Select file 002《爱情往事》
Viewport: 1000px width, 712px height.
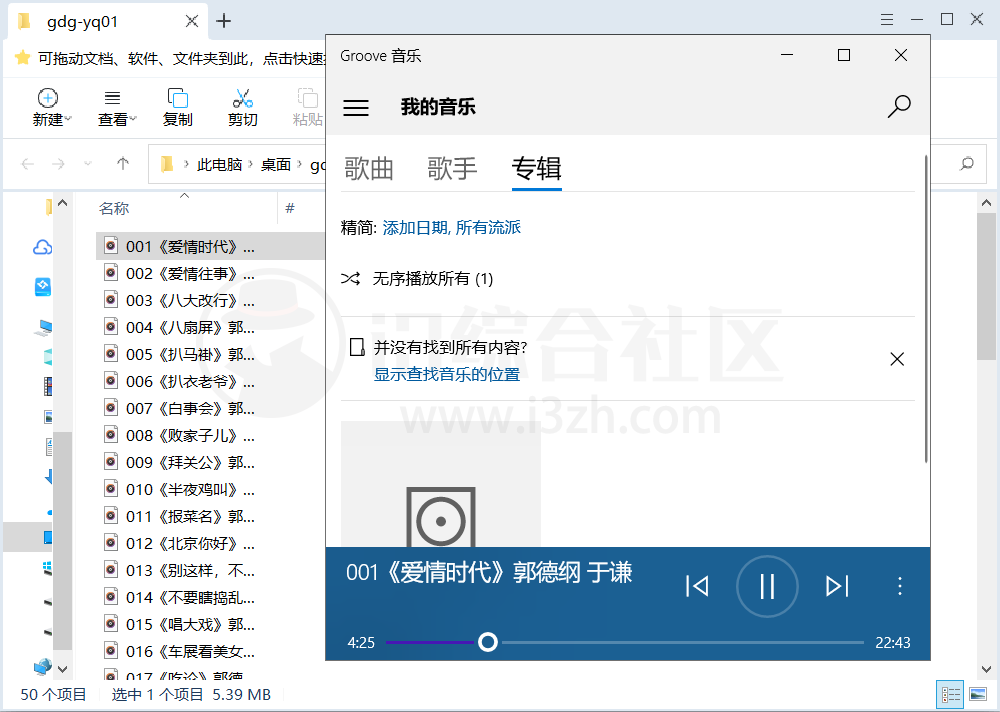click(190, 274)
